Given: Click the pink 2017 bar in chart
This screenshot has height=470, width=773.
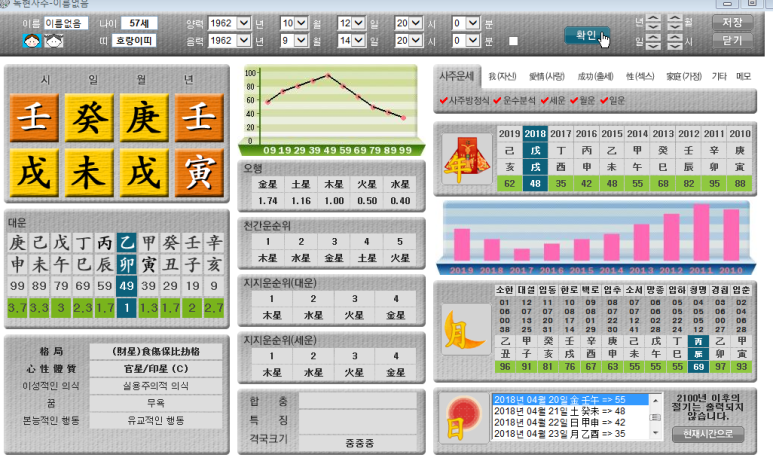Looking at the screenshot, I should 522,254.
